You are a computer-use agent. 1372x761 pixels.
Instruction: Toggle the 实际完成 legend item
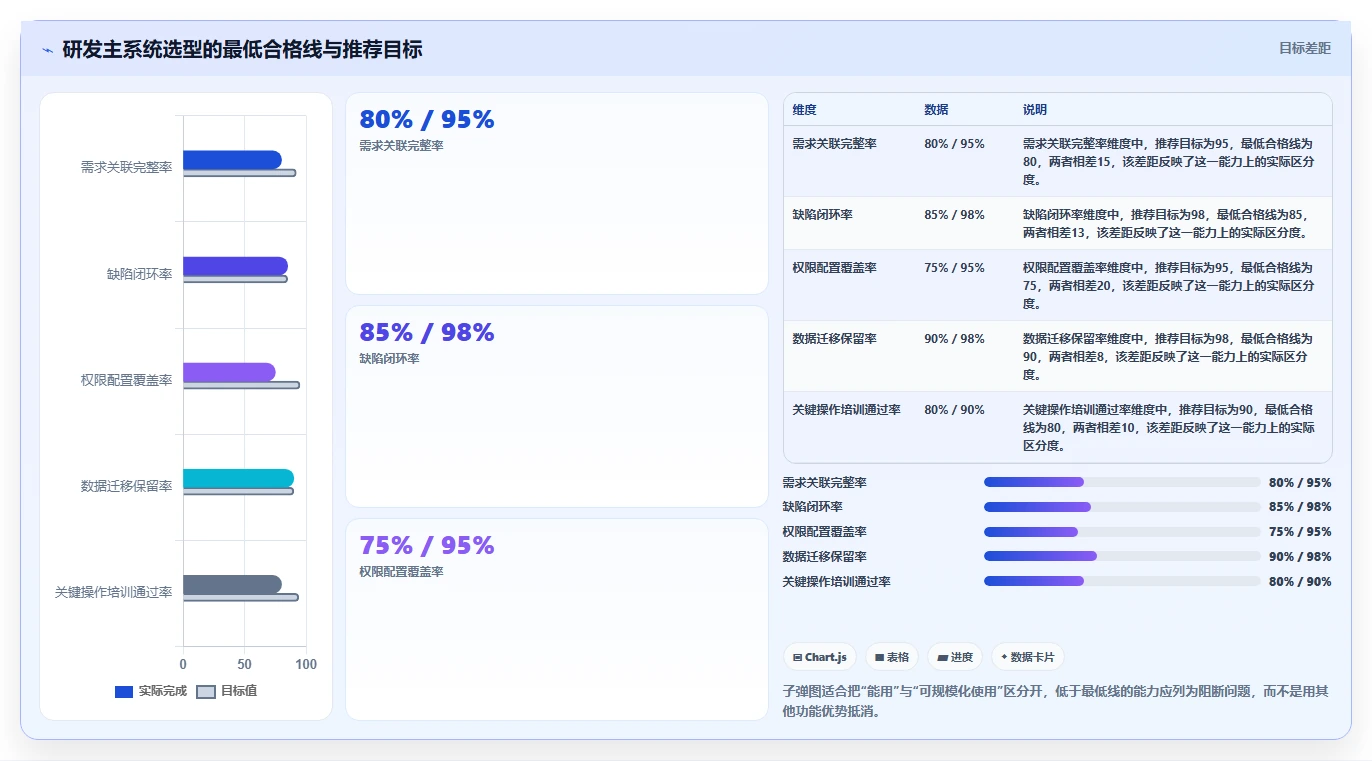(x=151, y=691)
